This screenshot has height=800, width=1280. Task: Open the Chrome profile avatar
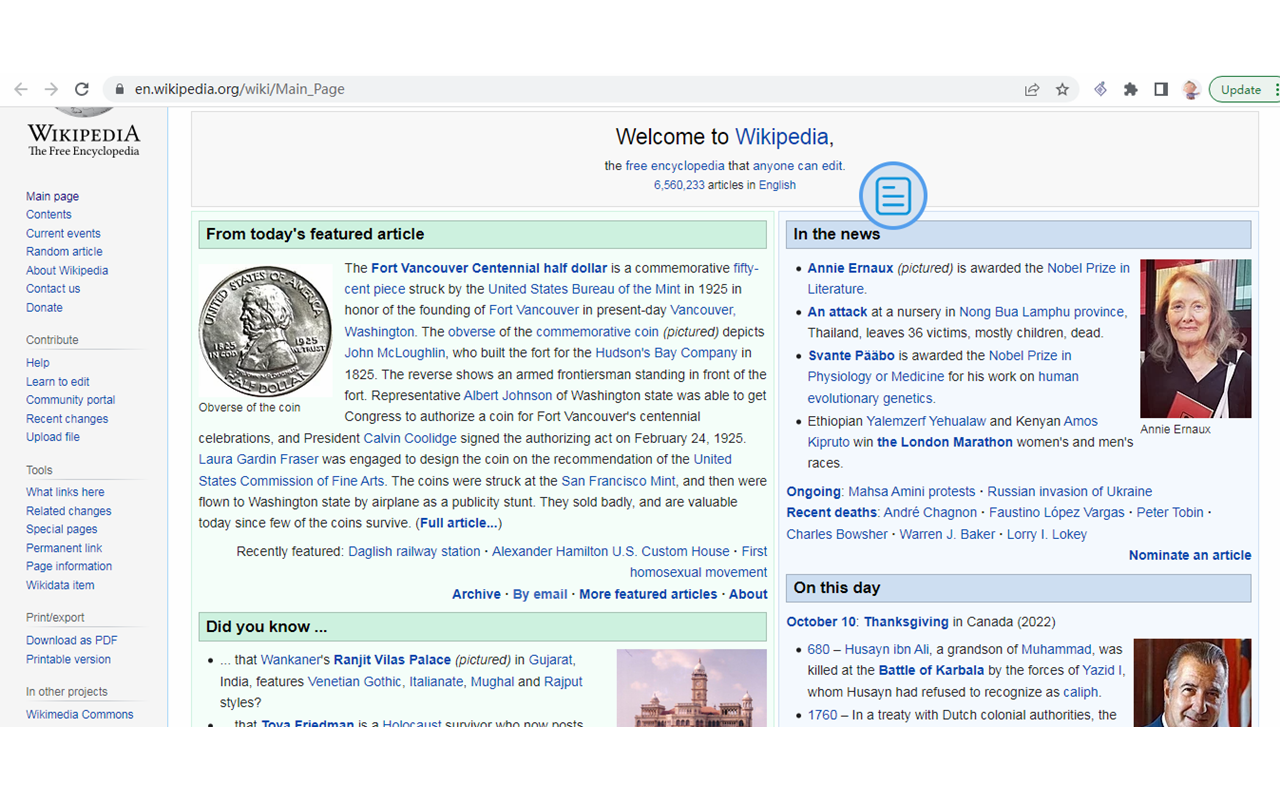[1190, 89]
